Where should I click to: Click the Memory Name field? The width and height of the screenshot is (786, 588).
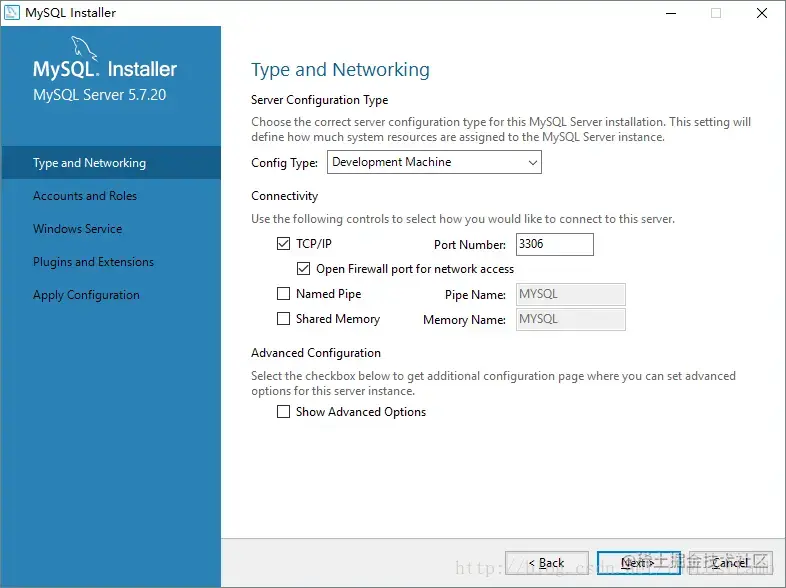click(570, 319)
